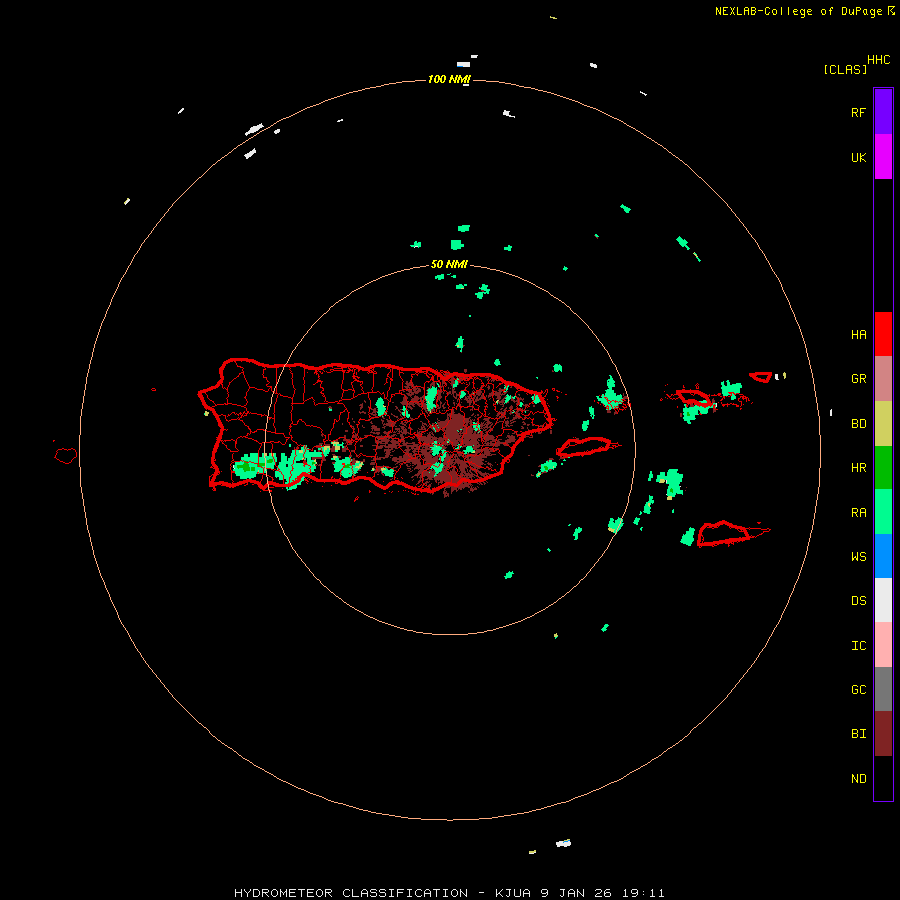The image size is (900, 900).
Task: Select the IC light pink legend swatch
Action: point(883,645)
